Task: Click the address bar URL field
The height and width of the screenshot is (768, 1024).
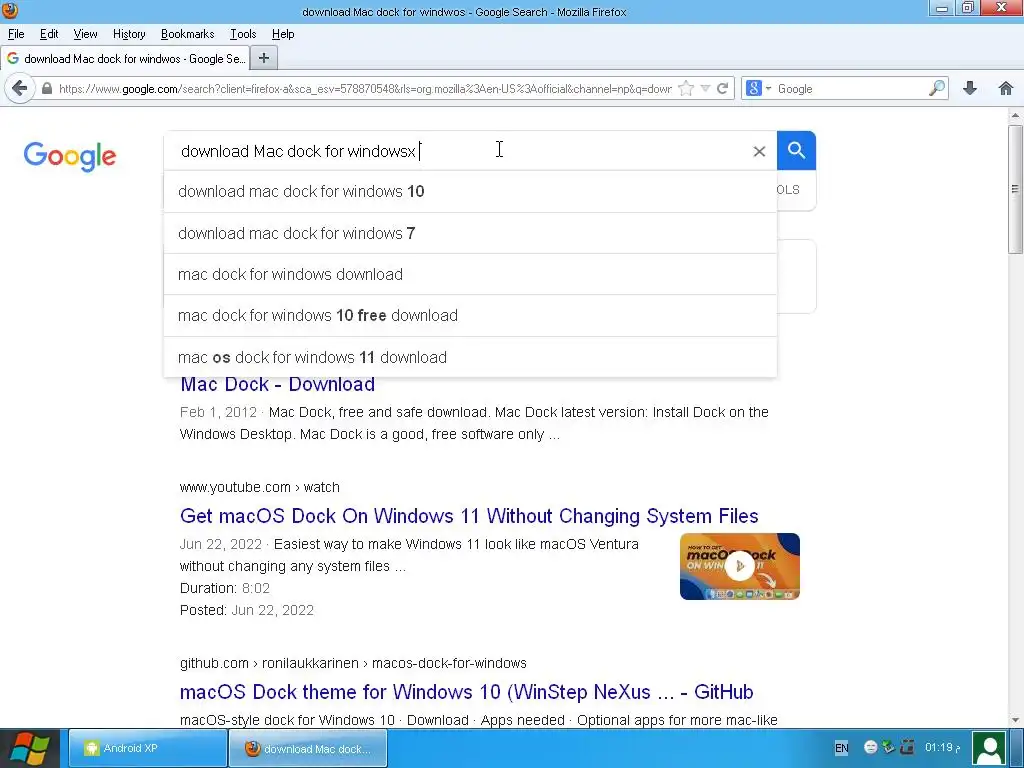Action: pos(364,88)
